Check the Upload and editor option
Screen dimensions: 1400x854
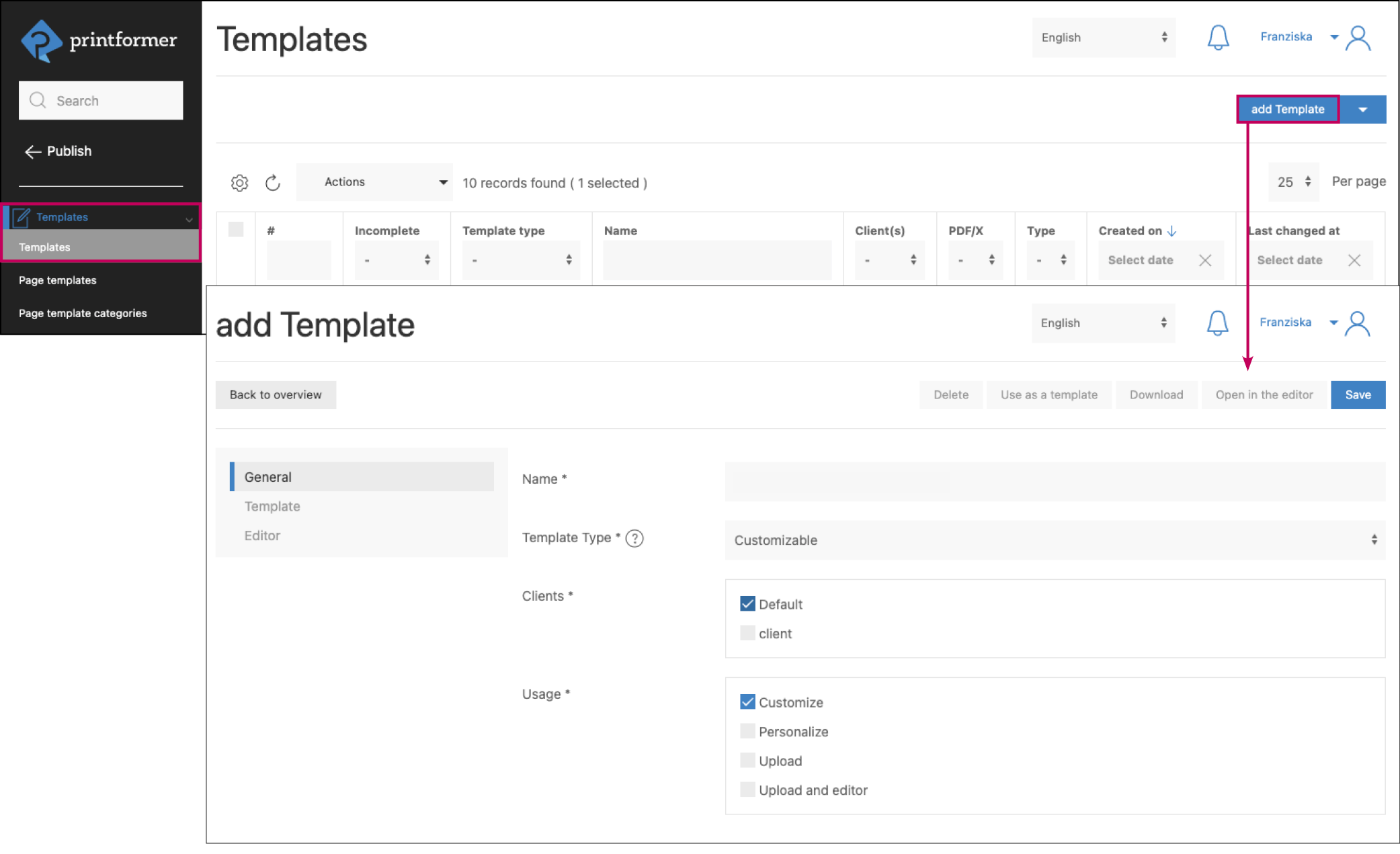click(x=747, y=789)
